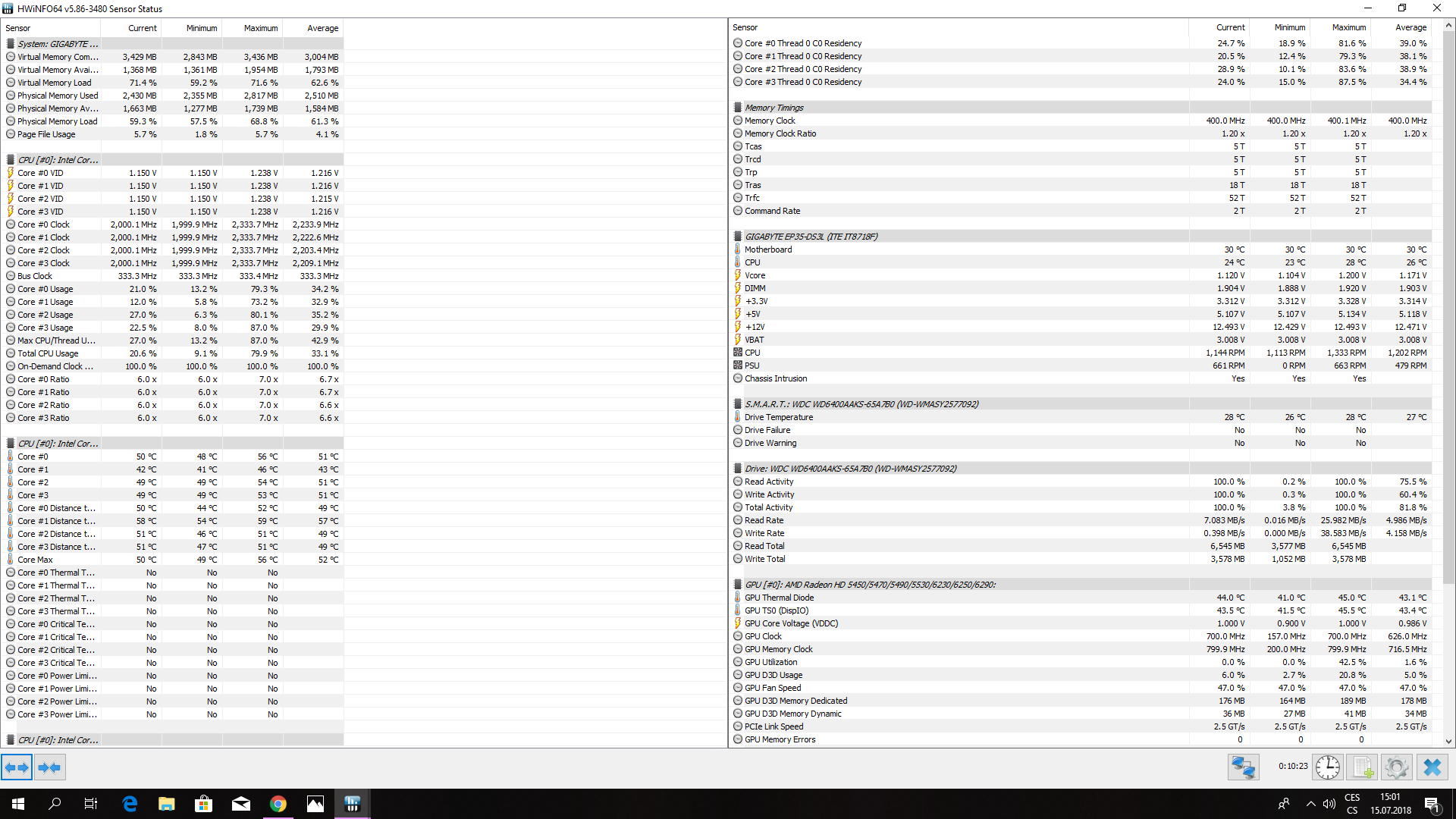
Task: Click the clock reset timer icon
Action: pos(1327,767)
